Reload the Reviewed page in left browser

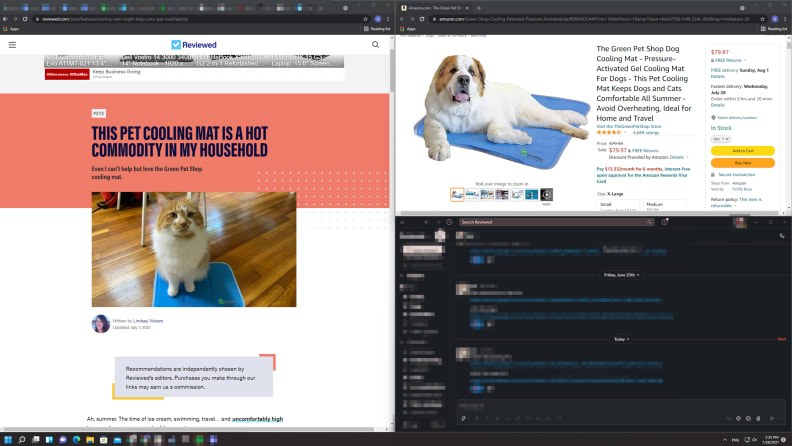click(x=25, y=19)
